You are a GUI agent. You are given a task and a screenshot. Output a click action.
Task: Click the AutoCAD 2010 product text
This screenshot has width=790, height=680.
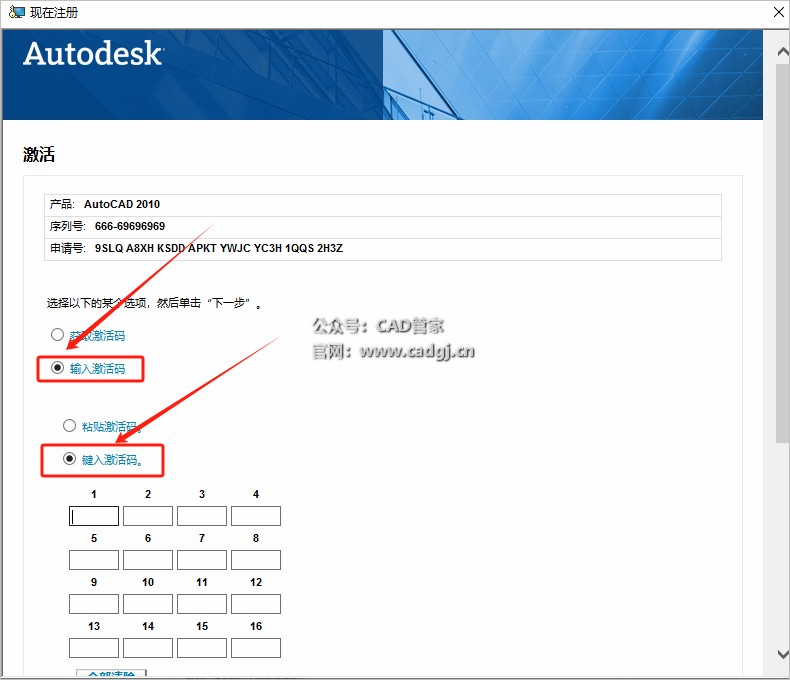(121, 204)
